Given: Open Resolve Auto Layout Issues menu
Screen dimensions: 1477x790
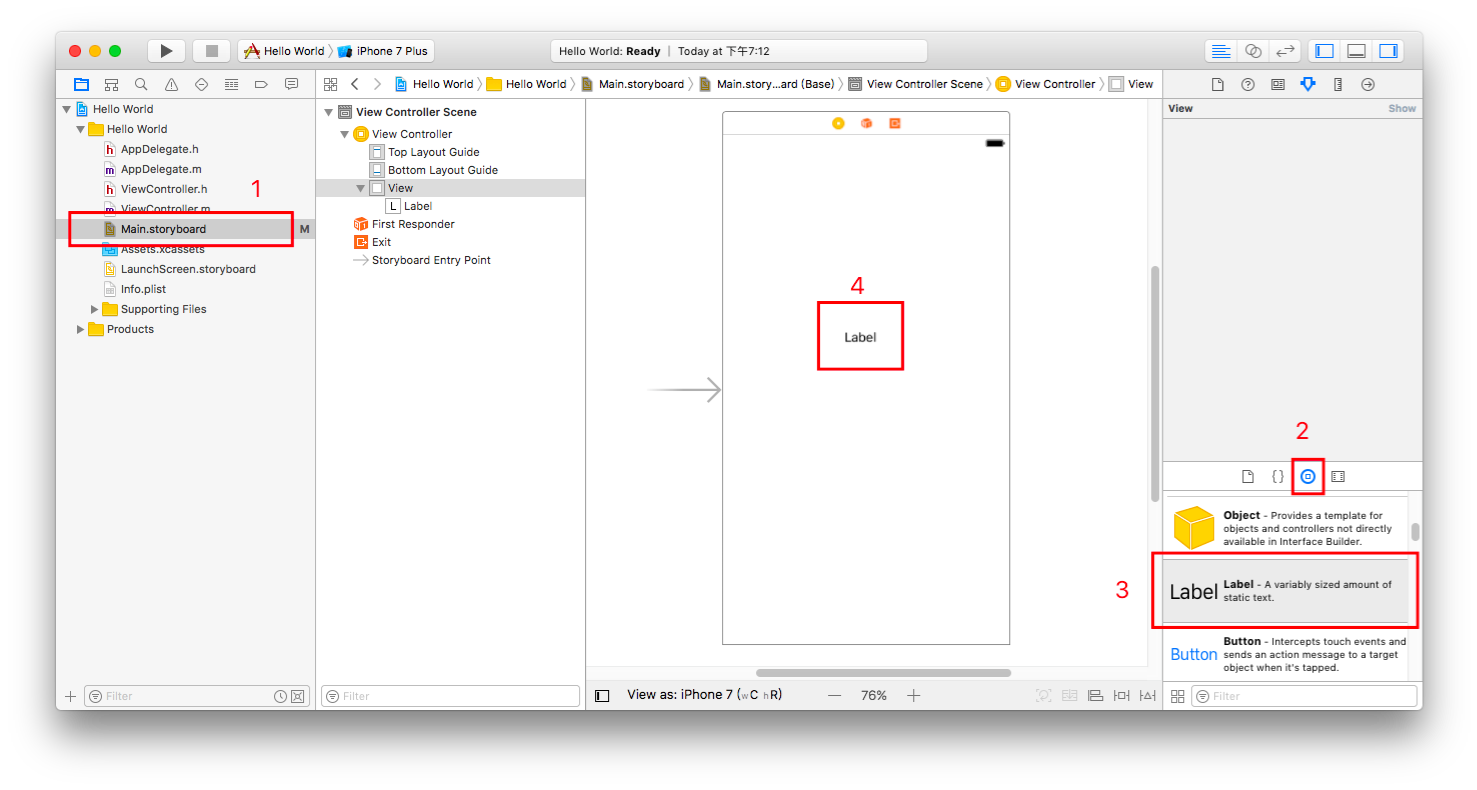Looking at the screenshot, I should (1147, 695).
